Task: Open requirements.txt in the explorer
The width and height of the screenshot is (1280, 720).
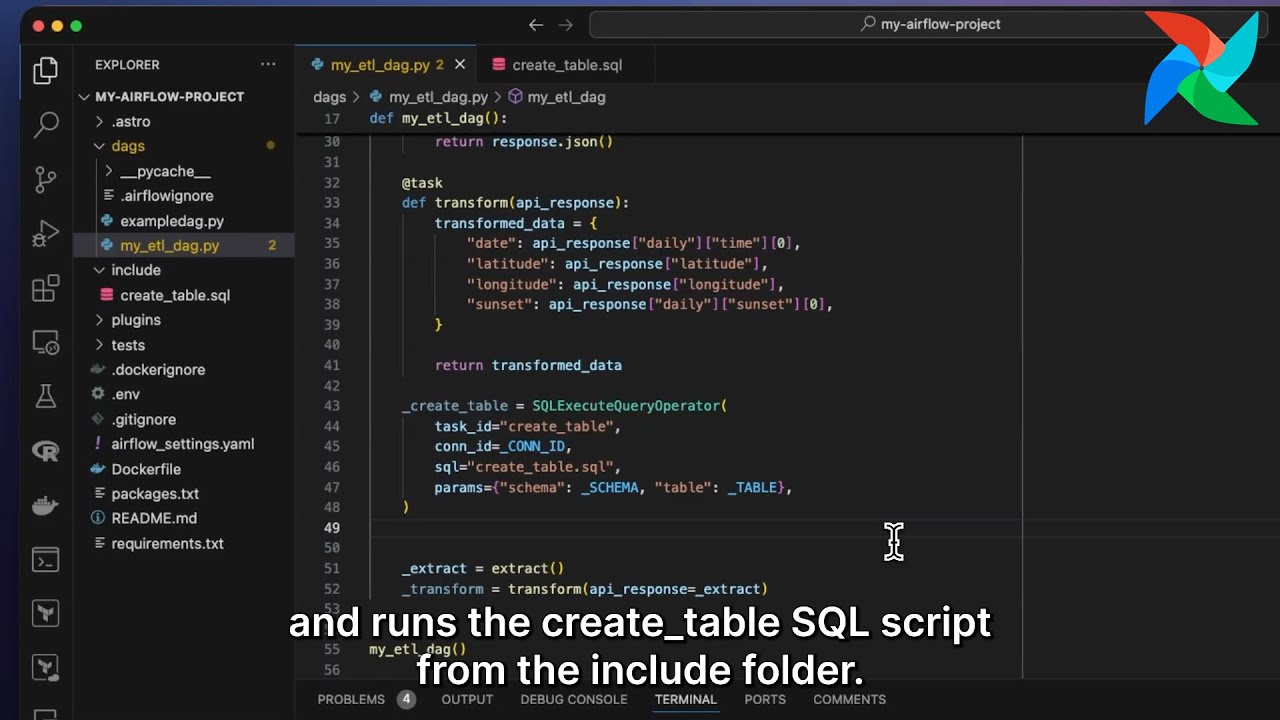Action: pyautogui.click(x=167, y=544)
